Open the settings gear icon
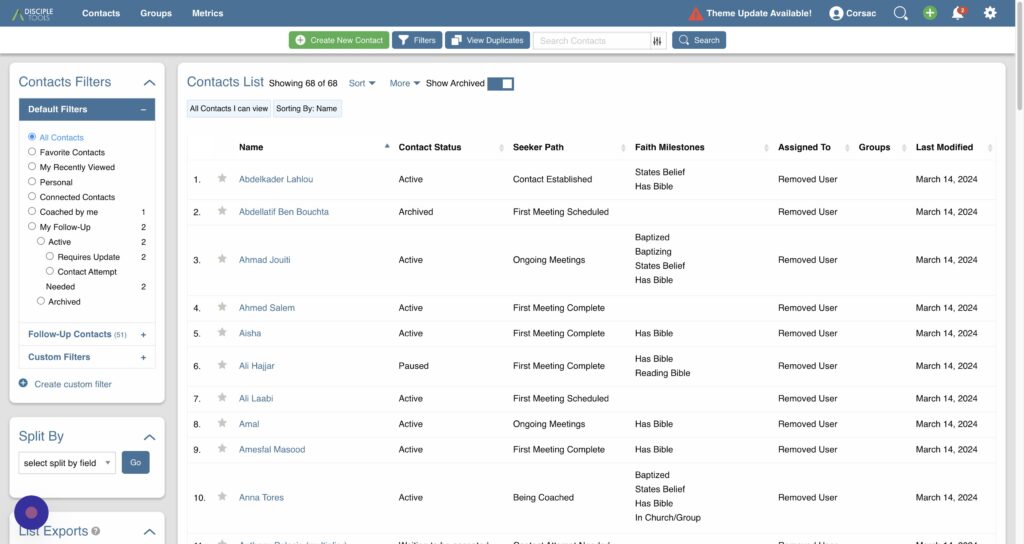Viewport: 1024px width, 544px height. tap(990, 13)
